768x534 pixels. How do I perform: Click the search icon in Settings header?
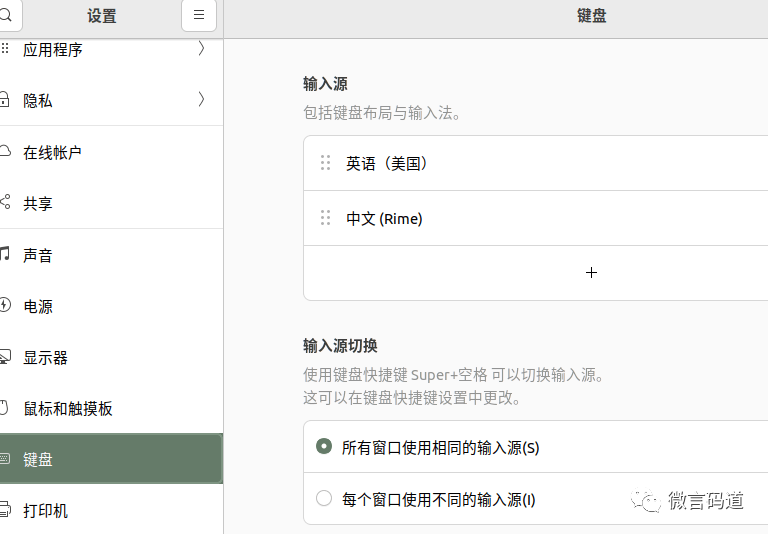[x=4, y=15]
